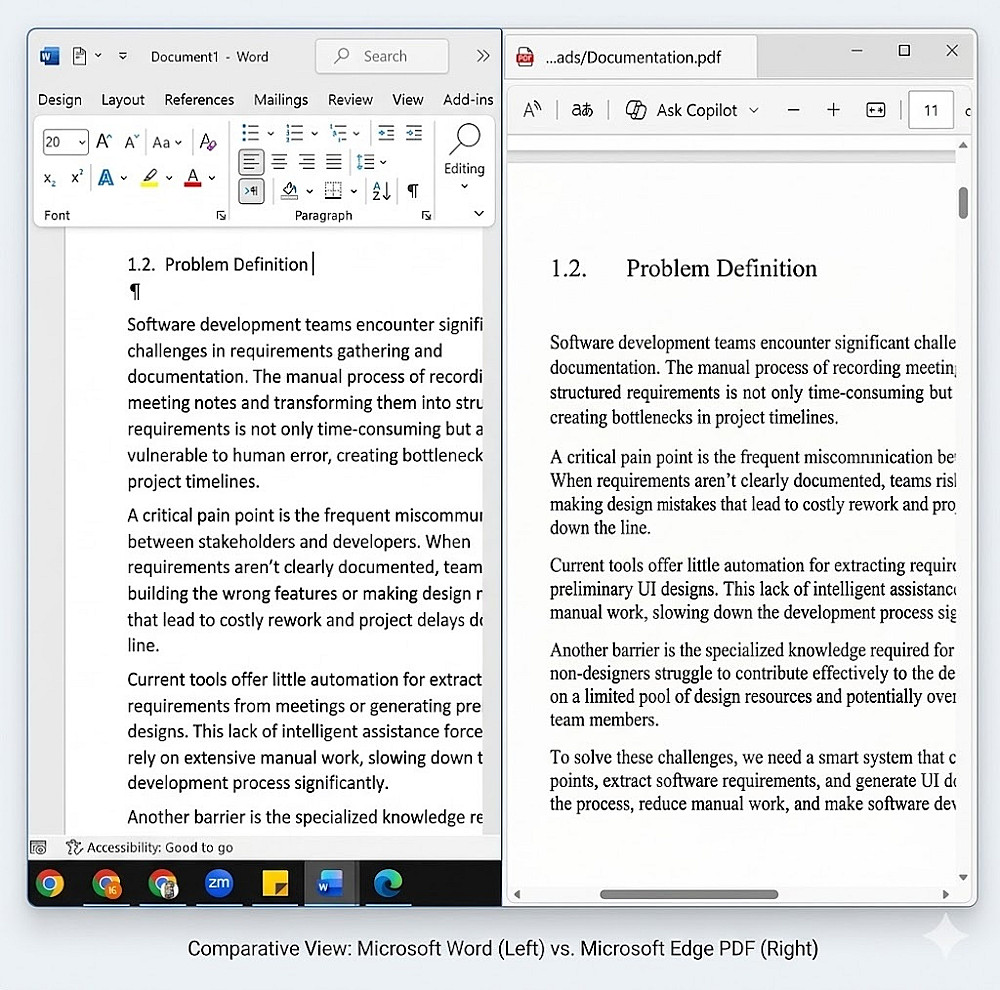Toggle Align Left paragraph alignment
This screenshot has height=990, width=1000.
251,162
